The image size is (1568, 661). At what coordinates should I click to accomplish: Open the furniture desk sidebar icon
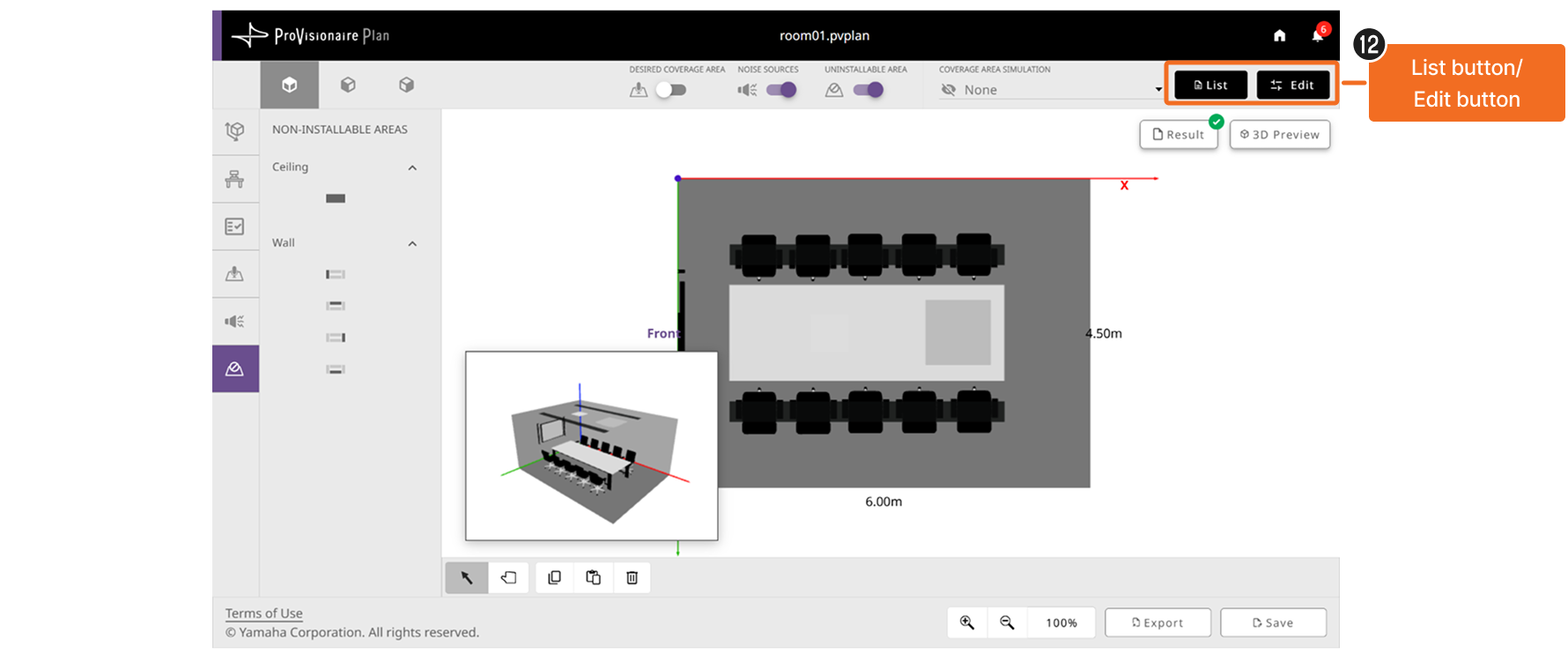click(x=235, y=179)
